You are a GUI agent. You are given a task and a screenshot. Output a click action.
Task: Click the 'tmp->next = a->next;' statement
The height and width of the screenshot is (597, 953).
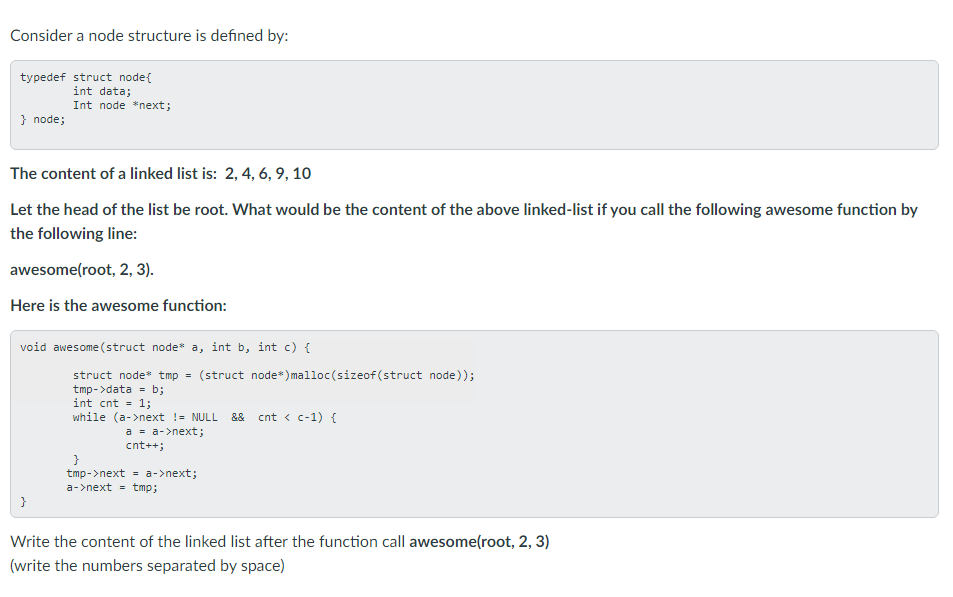pyautogui.click(x=132, y=473)
